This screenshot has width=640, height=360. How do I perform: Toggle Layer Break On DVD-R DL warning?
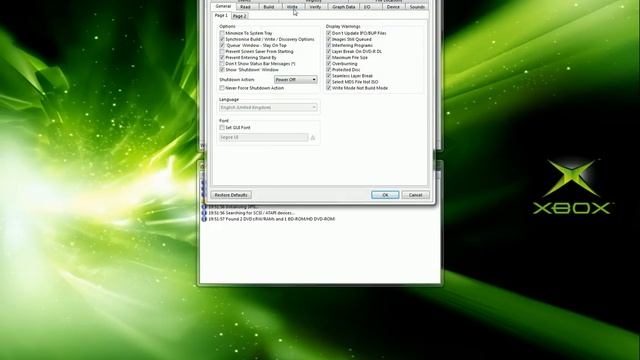click(329, 51)
